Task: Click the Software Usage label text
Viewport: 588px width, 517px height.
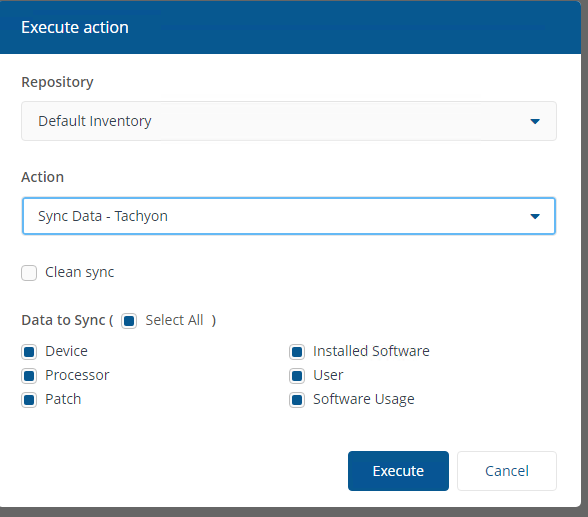Action: 364,399
